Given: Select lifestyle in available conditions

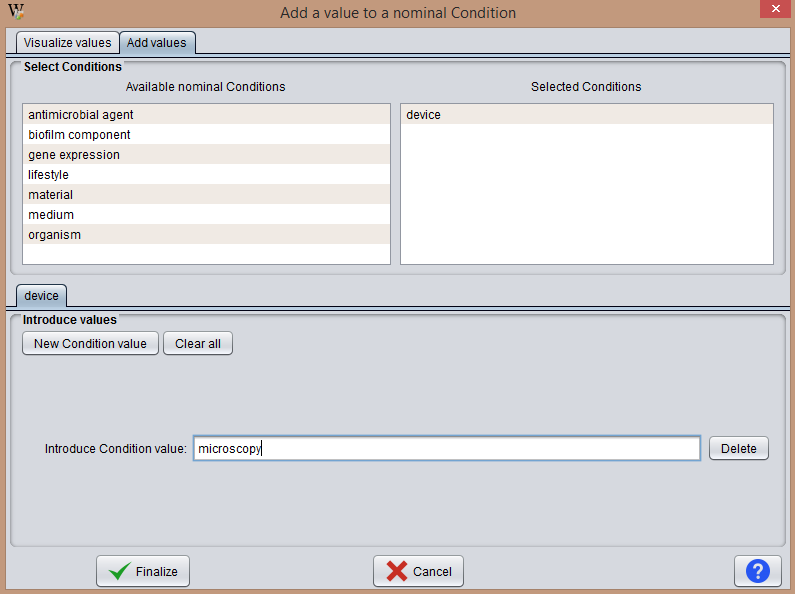Looking at the screenshot, I should pyautogui.click(x=206, y=174).
